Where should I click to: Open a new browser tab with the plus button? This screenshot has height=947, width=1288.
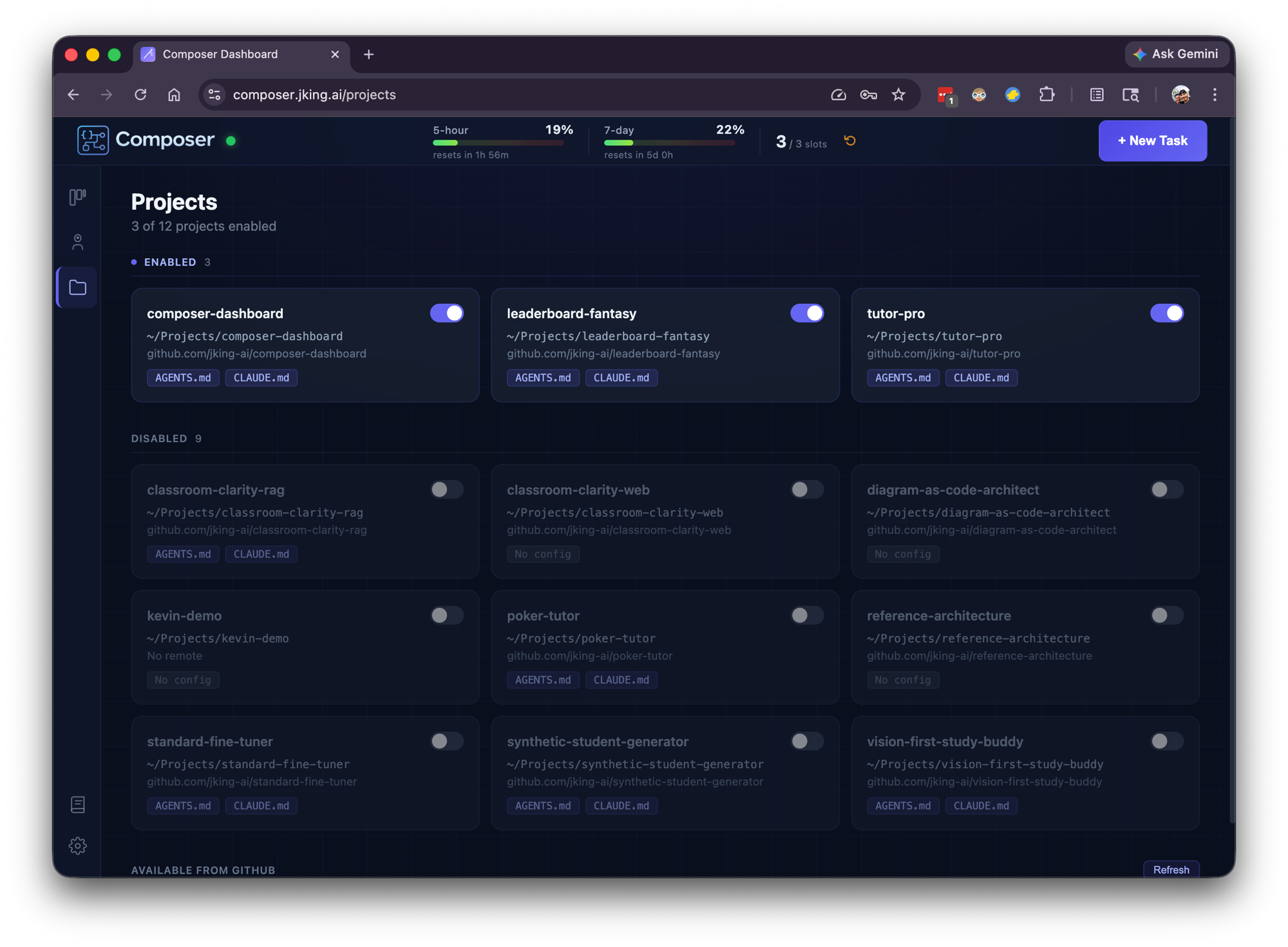pyautogui.click(x=368, y=54)
